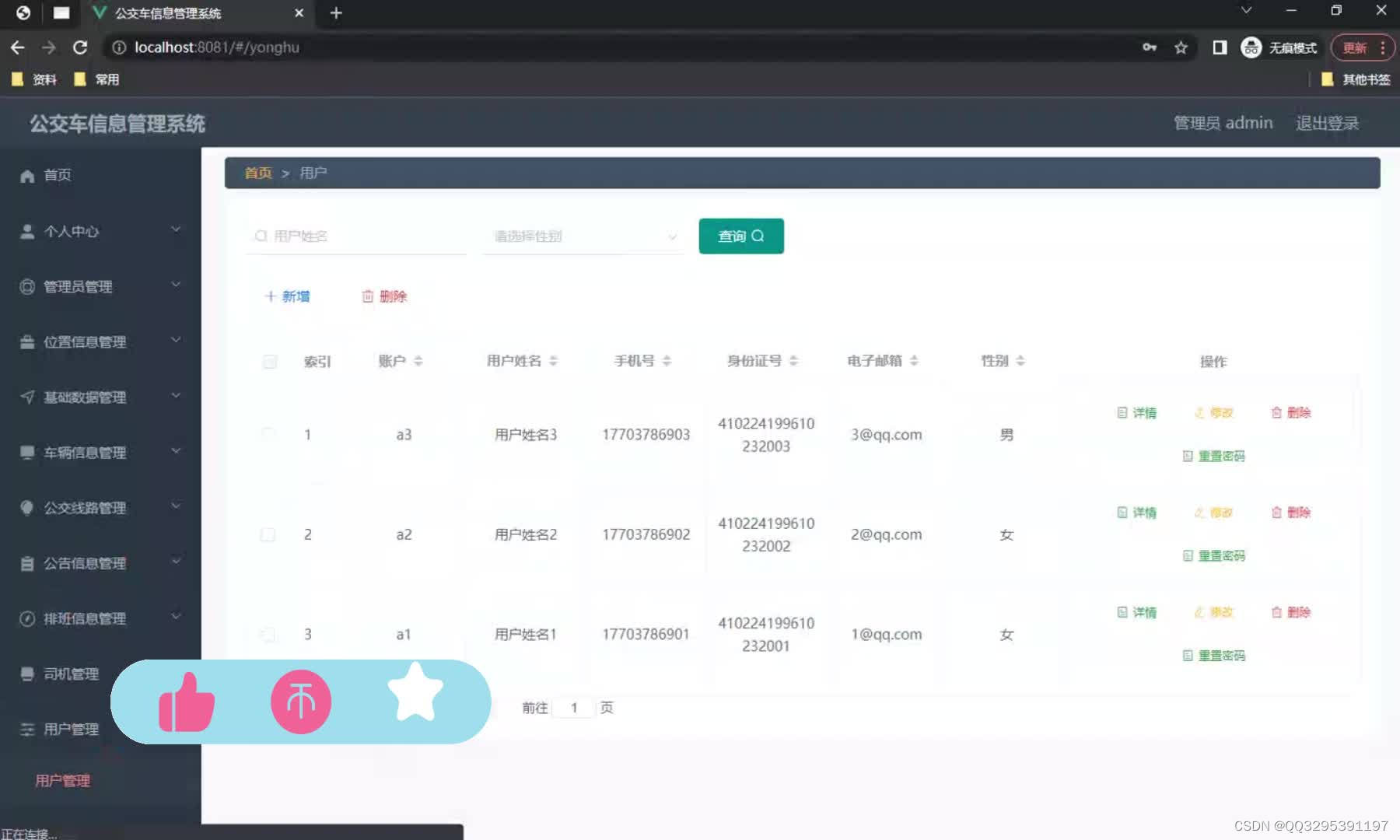The width and height of the screenshot is (1400, 840).
Task: Click the browser address bar
Action: click(622, 47)
